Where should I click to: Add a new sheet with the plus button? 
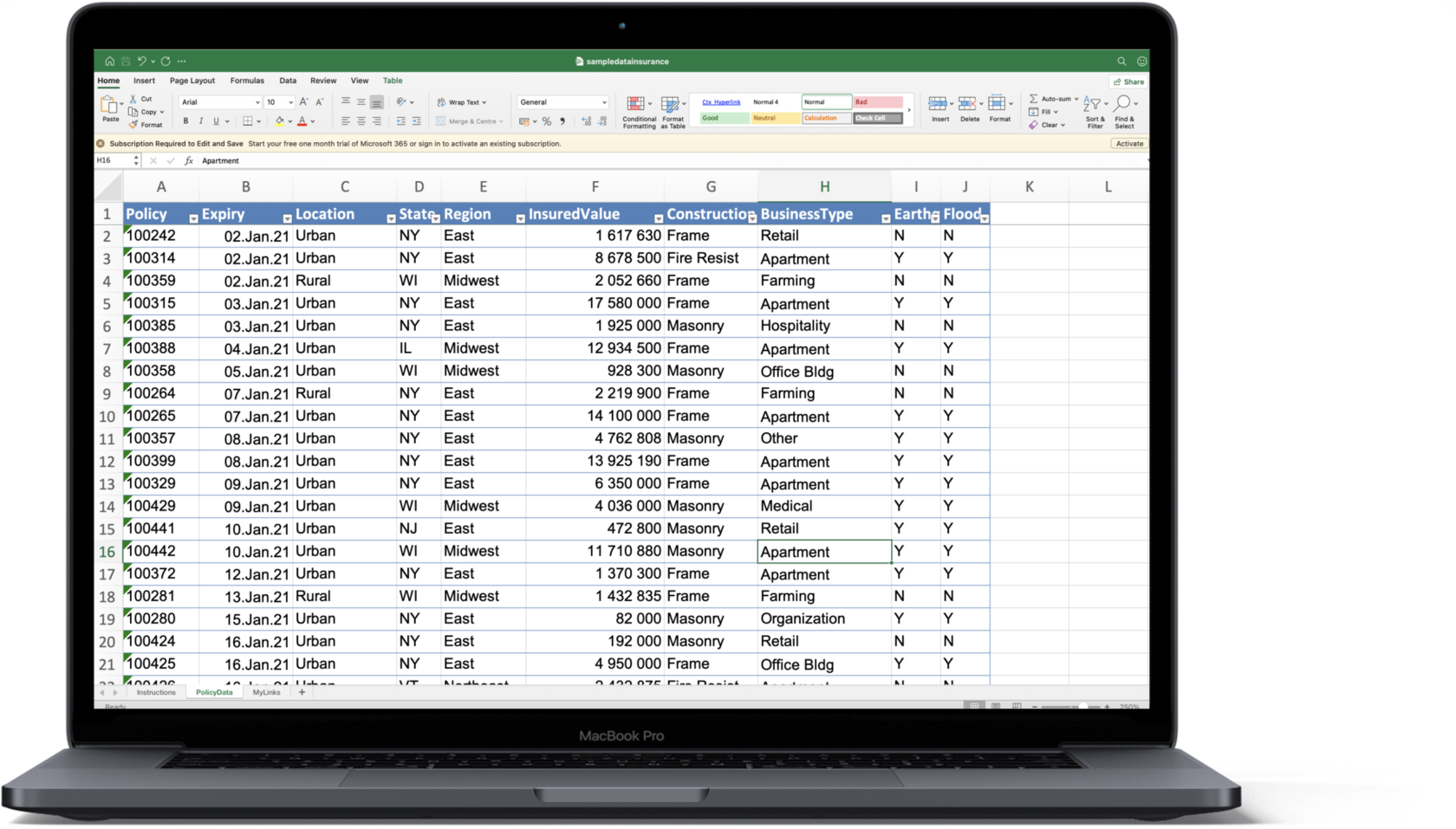[302, 692]
